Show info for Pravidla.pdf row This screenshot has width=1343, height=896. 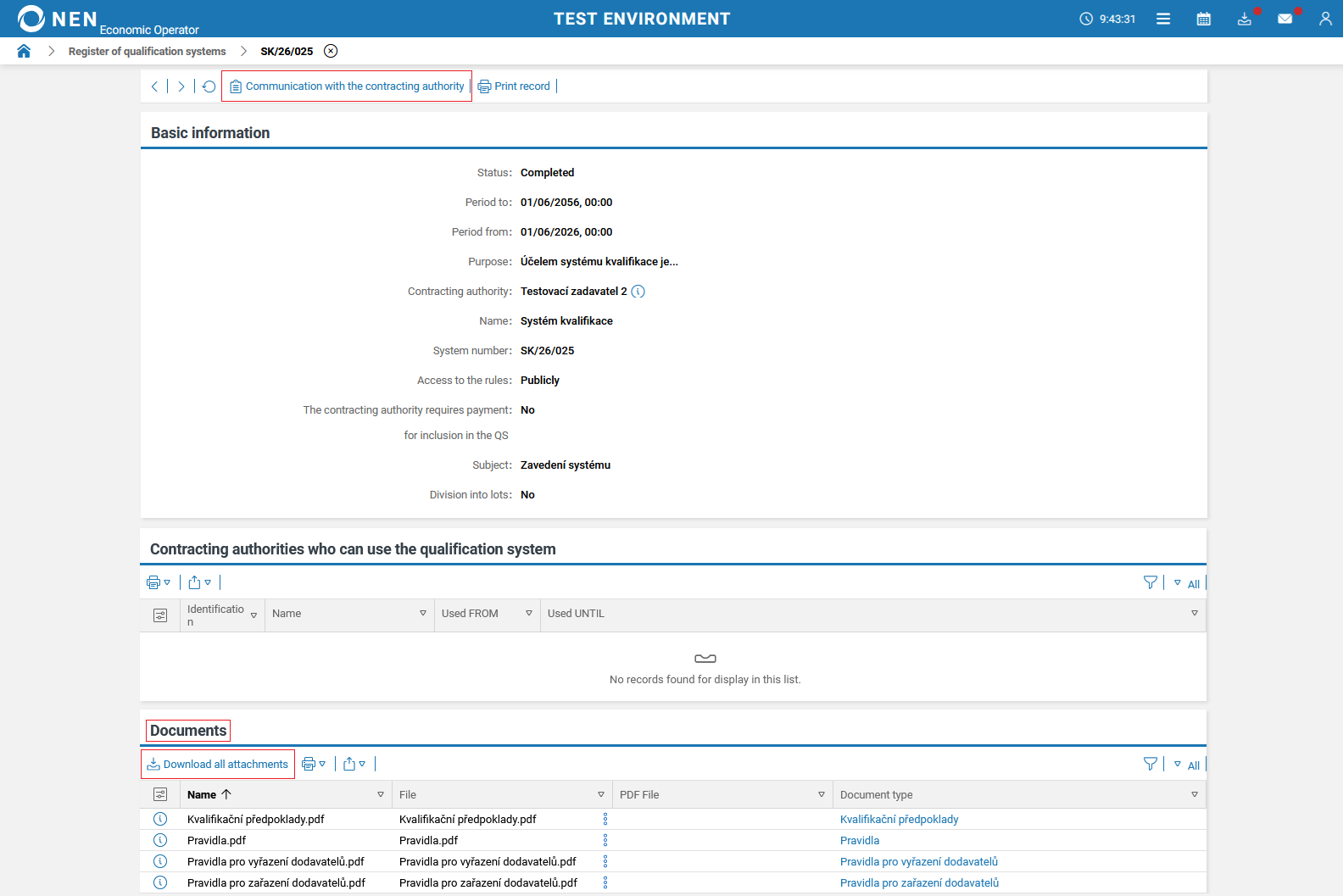160,840
